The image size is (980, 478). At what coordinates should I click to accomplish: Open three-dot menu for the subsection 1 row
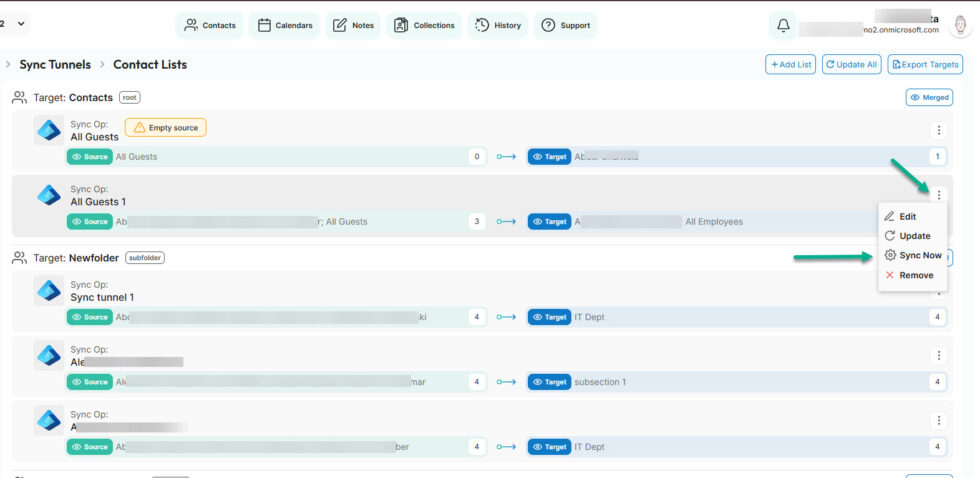938,356
